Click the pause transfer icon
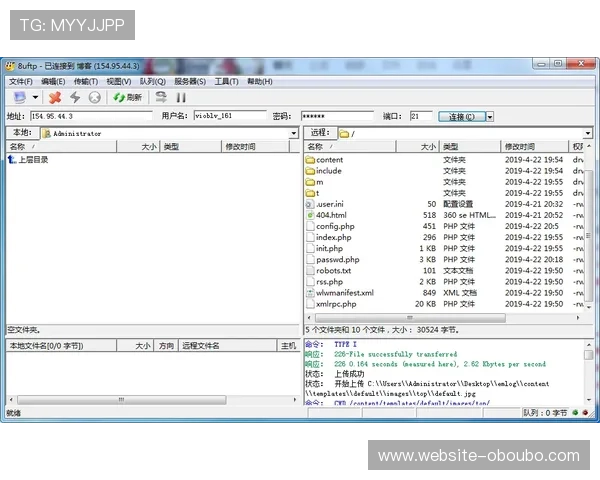The width and height of the screenshot is (600, 480). [x=181, y=97]
